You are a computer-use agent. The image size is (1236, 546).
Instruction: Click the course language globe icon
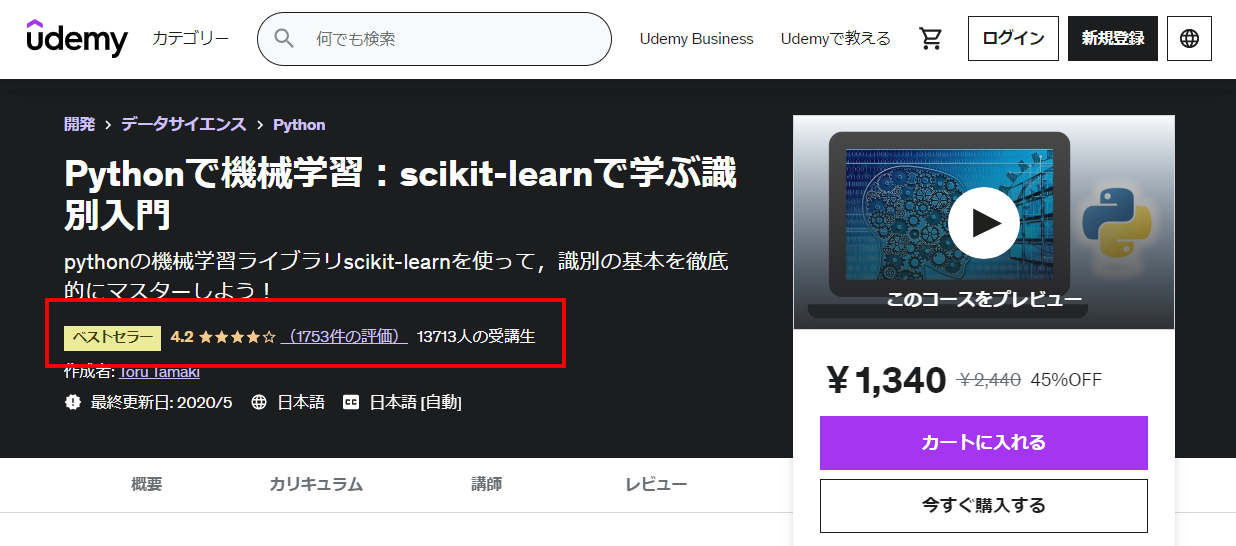point(259,402)
